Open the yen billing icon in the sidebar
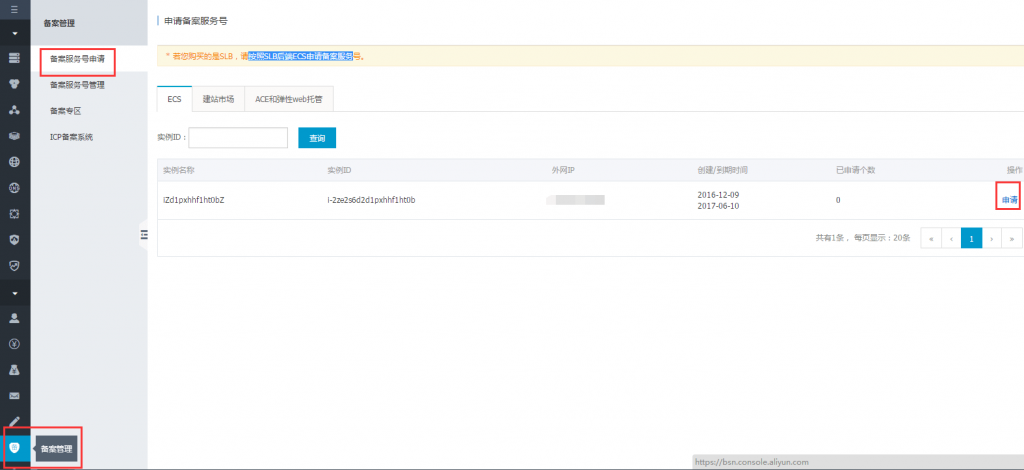The image size is (1024, 470). [15, 345]
